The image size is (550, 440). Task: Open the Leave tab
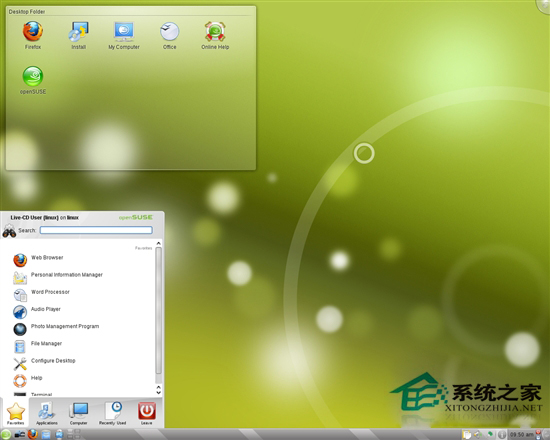tap(147, 413)
